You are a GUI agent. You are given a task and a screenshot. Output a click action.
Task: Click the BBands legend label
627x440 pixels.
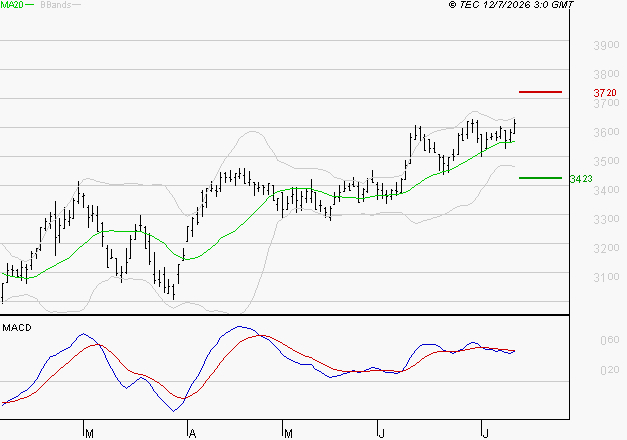pyautogui.click(x=56, y=5)
